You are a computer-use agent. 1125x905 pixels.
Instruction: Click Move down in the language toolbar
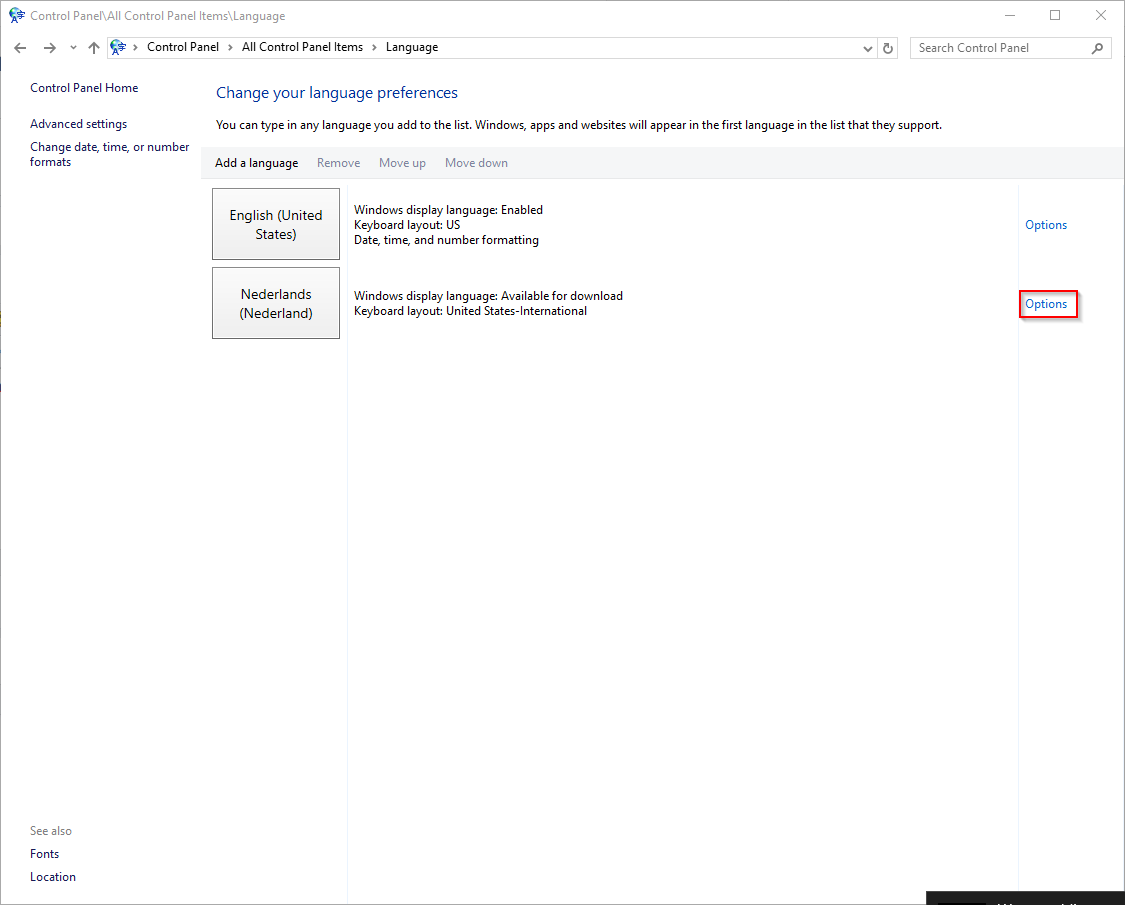tap(476, 163)
